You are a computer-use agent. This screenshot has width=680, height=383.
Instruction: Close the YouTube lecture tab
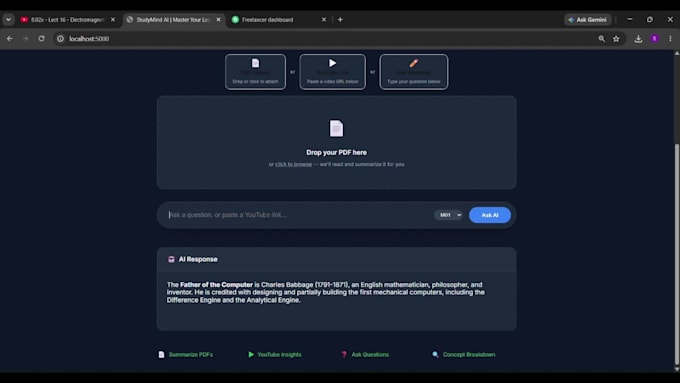tap(113, 20)
